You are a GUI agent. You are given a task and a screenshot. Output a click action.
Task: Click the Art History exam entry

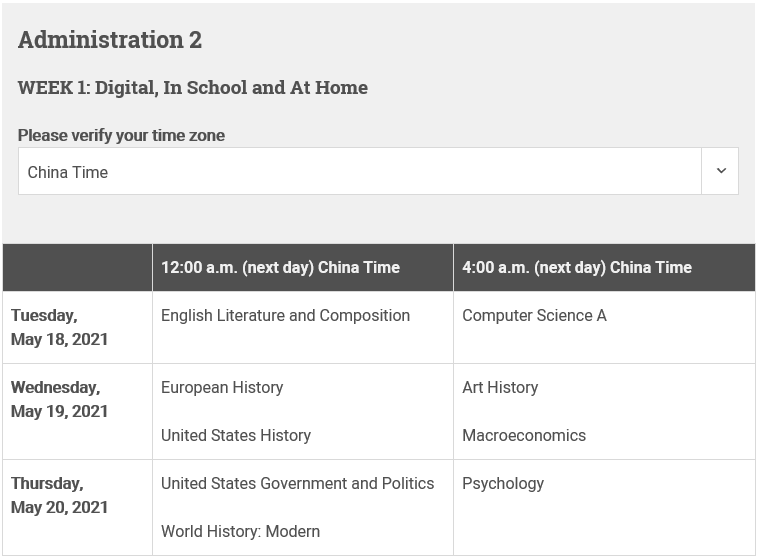click(x=500, y=388)
